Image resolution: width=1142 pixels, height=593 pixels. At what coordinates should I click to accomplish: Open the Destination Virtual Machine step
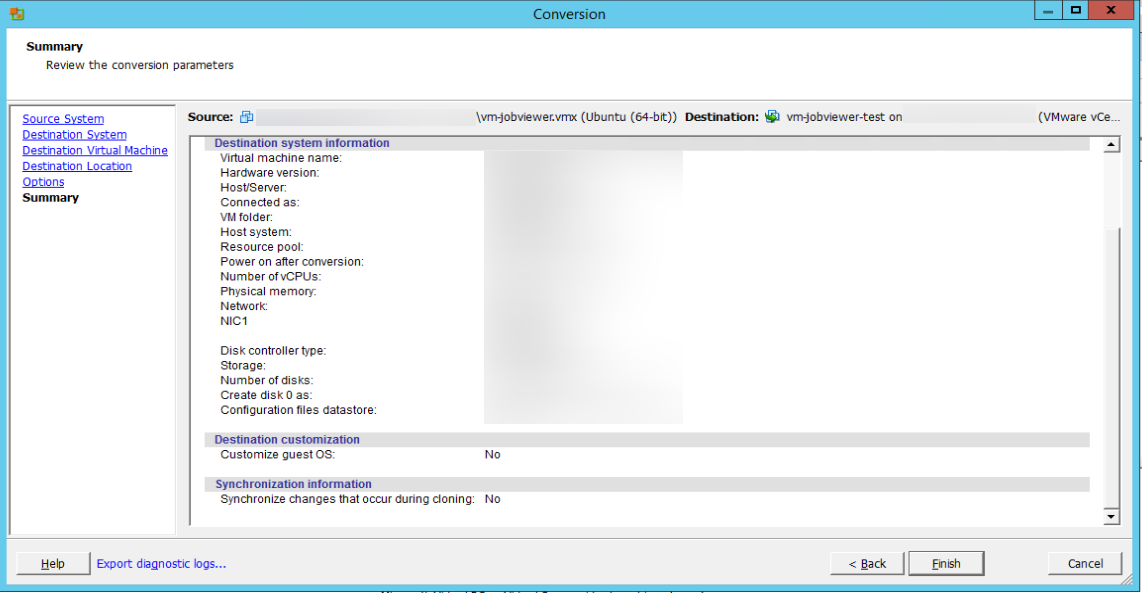[x=95, y=150]
